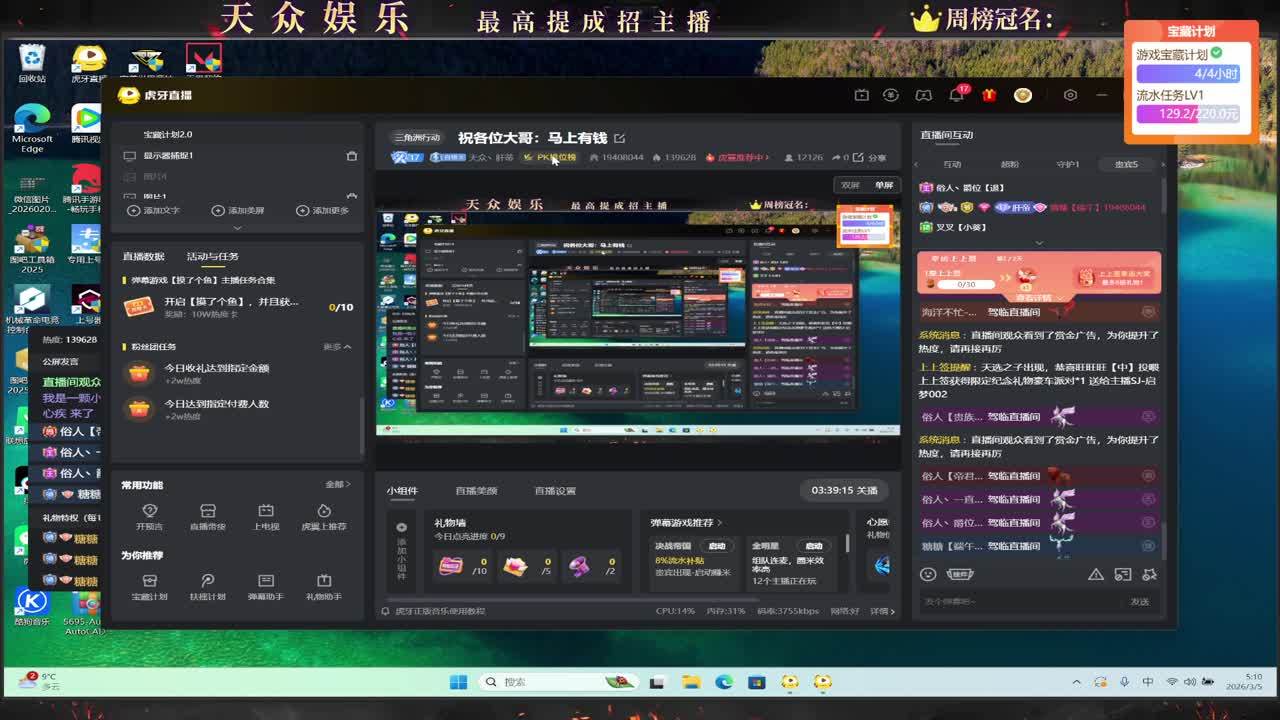Select the 小组件 tab

click(x=402, y=491)
